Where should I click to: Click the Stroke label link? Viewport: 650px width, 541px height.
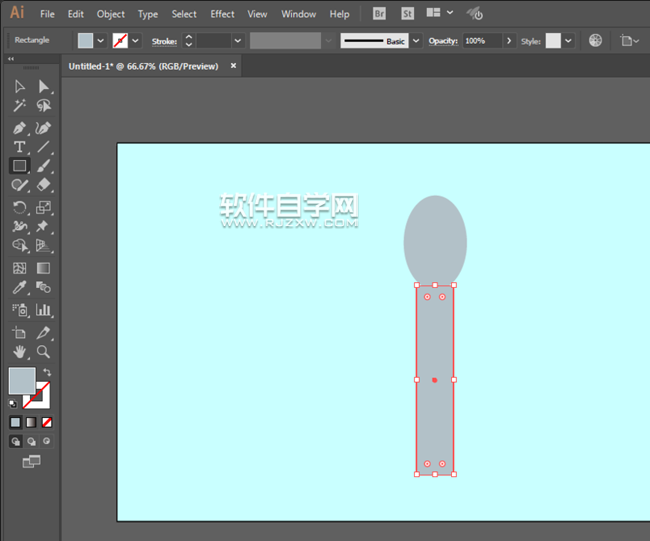point(163,41)
